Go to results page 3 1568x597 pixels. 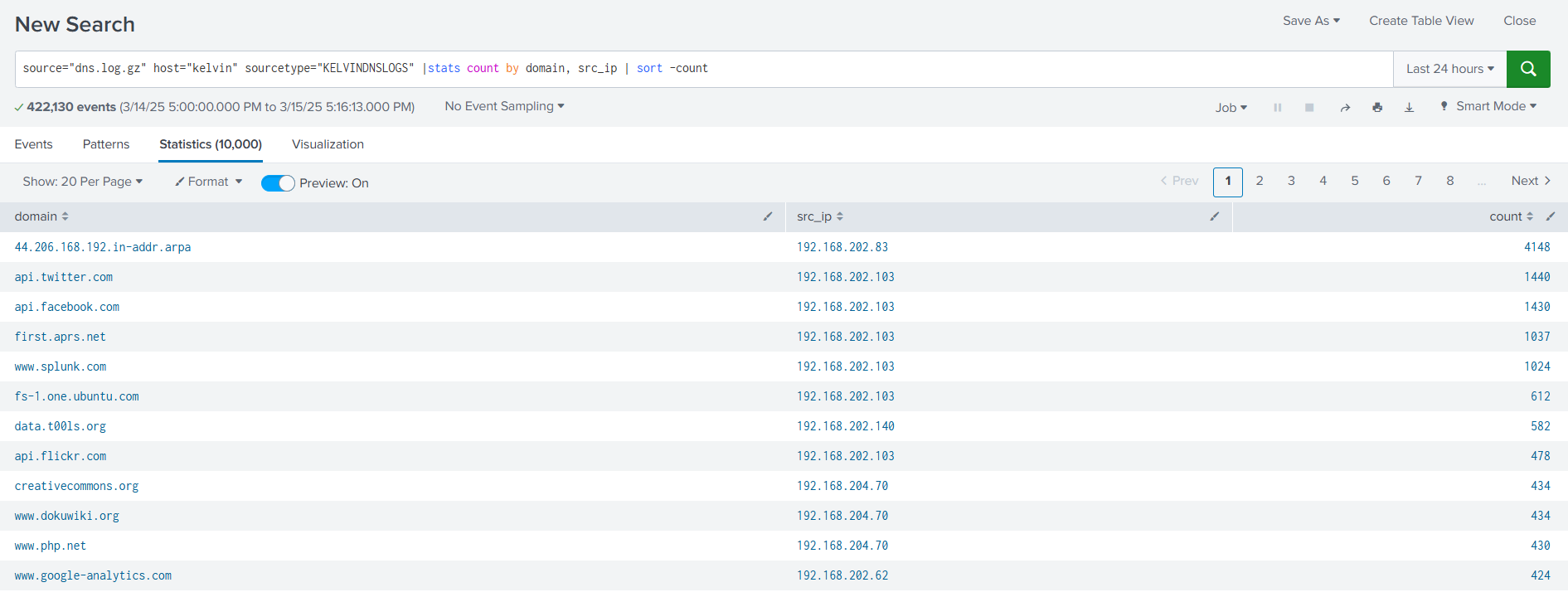[x=1291, y=181]
